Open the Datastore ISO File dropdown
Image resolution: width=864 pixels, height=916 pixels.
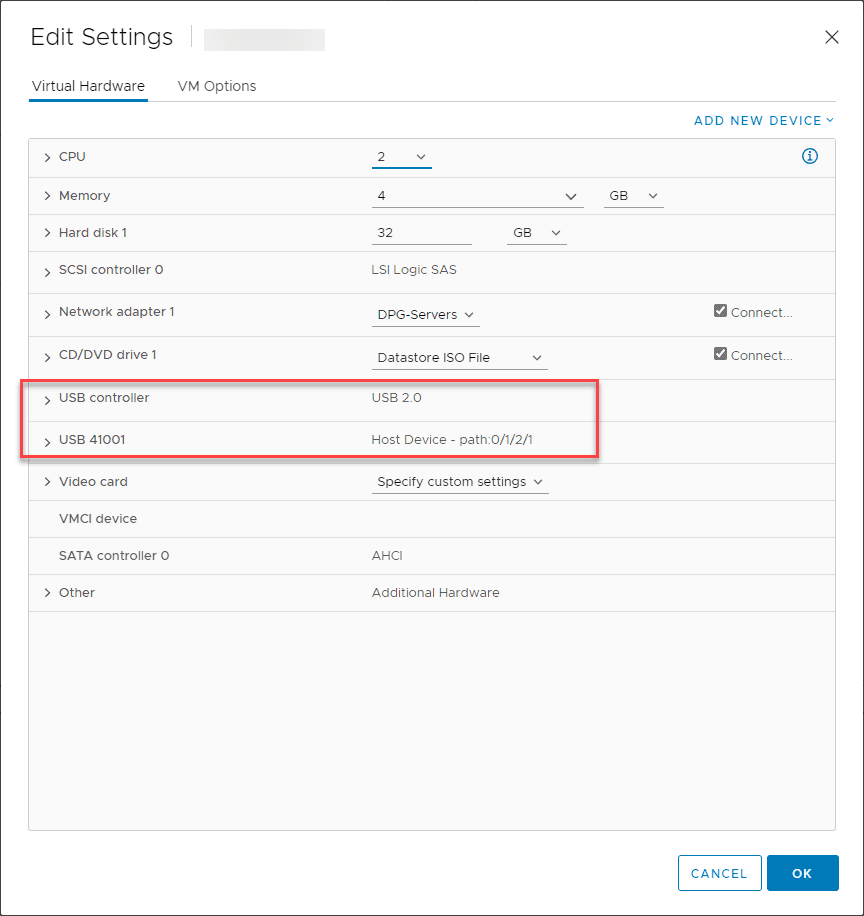coord(459,358)
